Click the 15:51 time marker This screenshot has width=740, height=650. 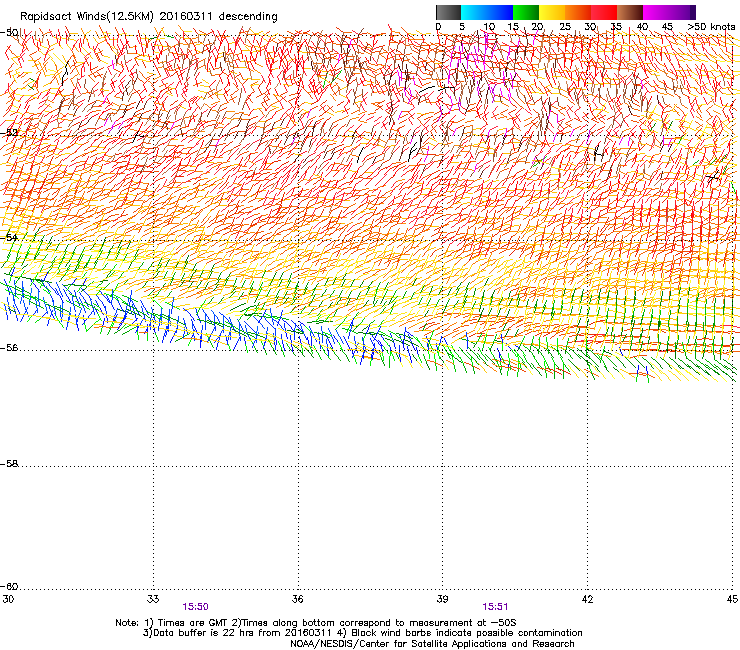(495, 607)
